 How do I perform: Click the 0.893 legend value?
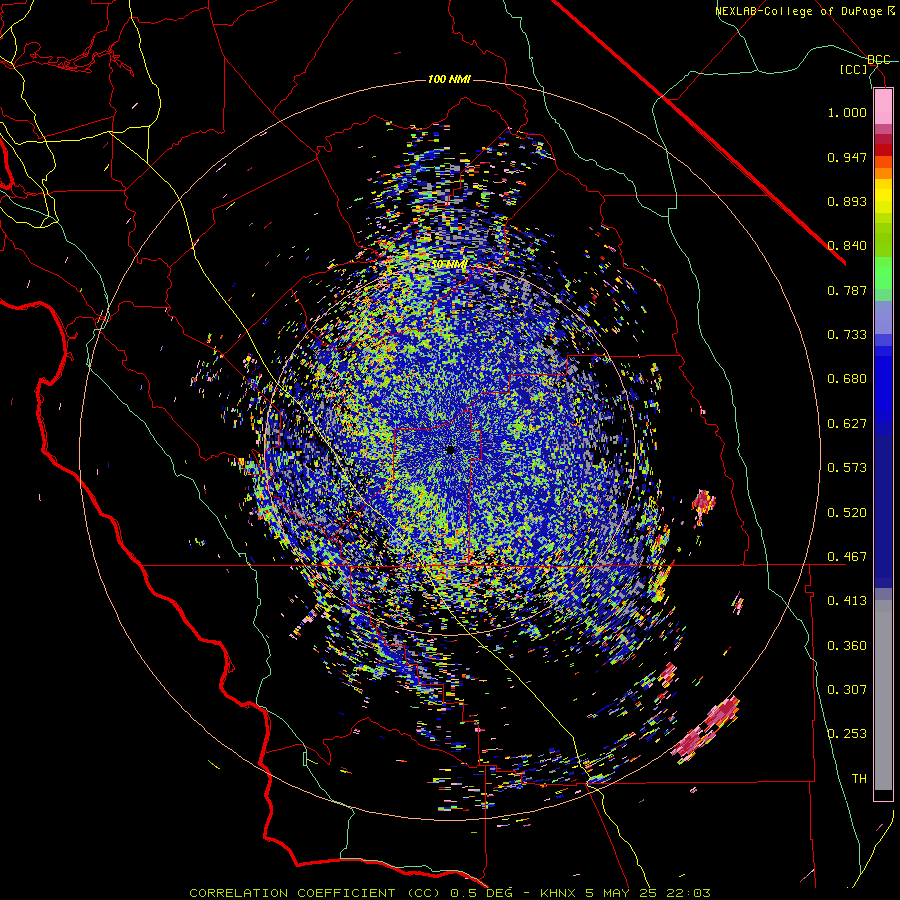pos(847,201)
